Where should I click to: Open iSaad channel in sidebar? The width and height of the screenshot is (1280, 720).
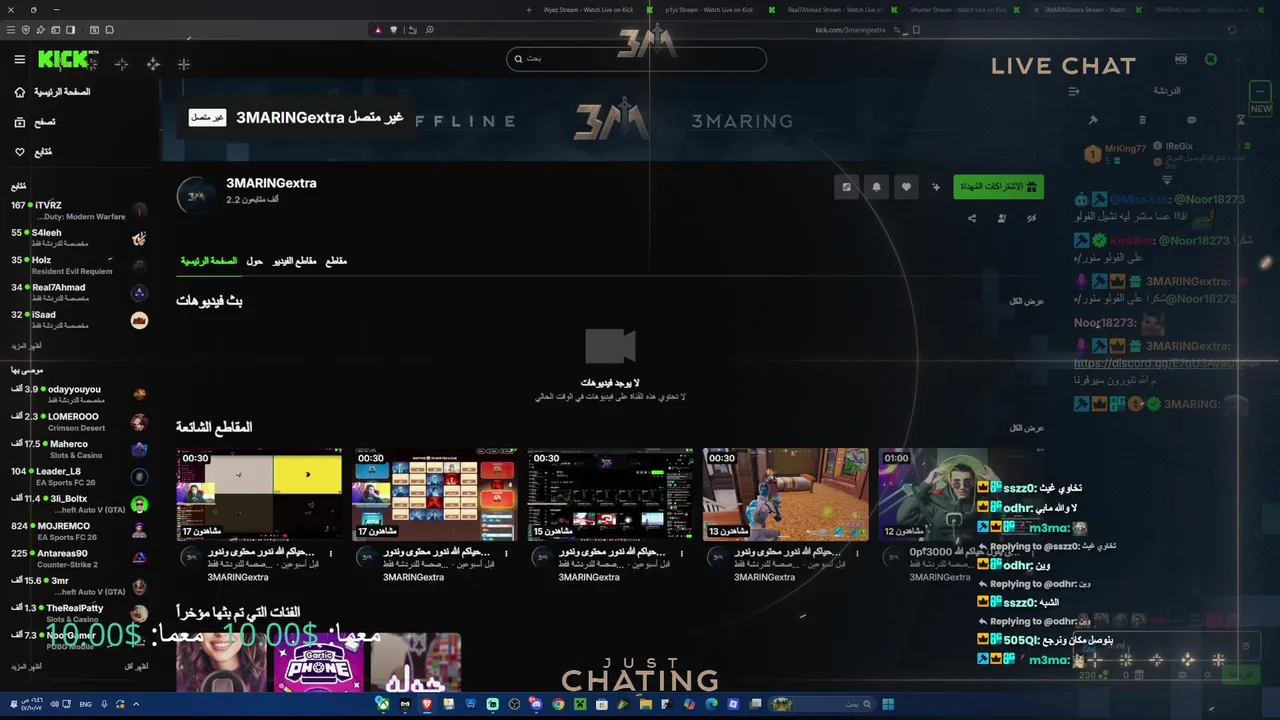click(x=79, y=320)
